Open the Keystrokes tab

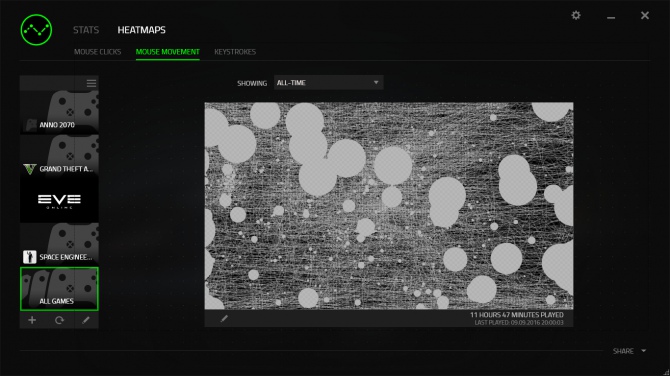(235, 52)
